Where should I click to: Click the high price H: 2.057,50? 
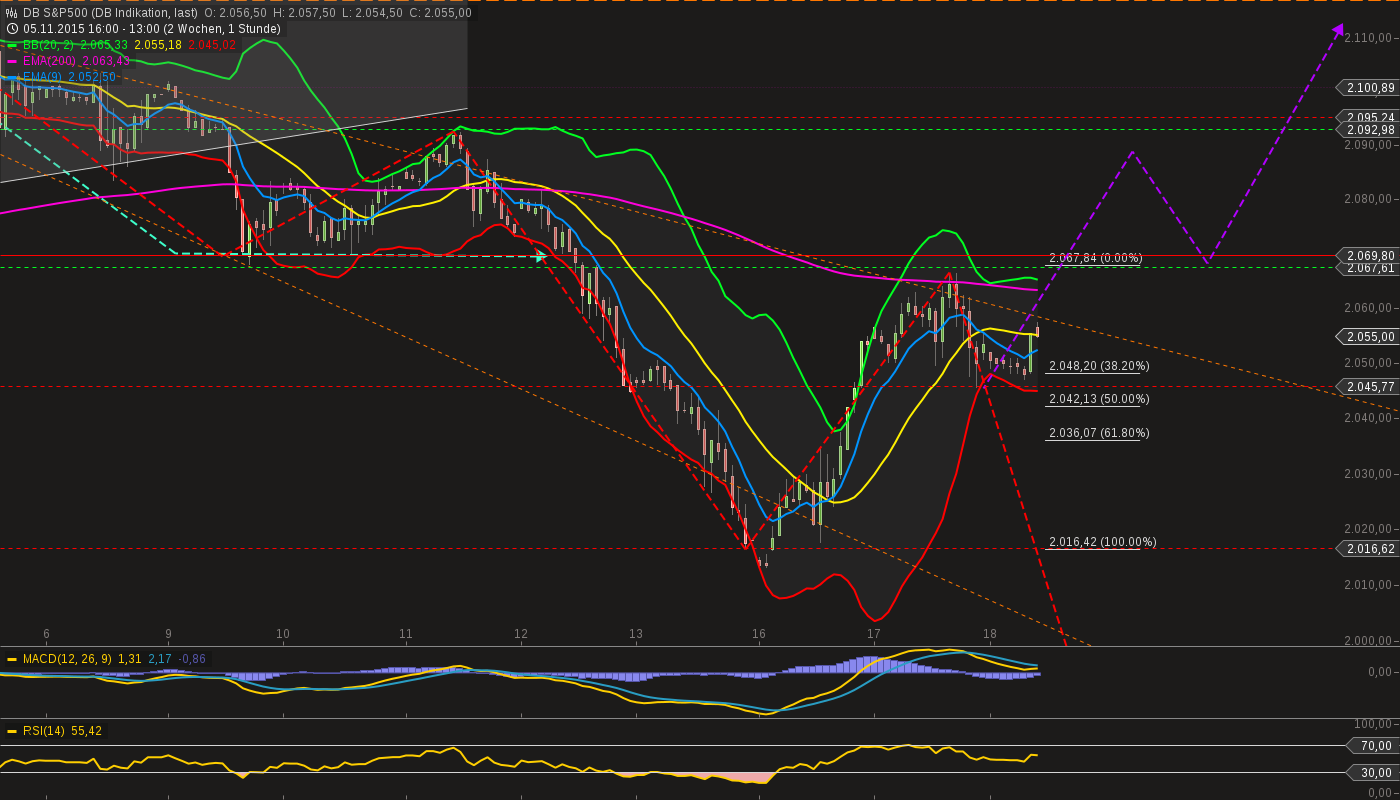coord(304,13)
